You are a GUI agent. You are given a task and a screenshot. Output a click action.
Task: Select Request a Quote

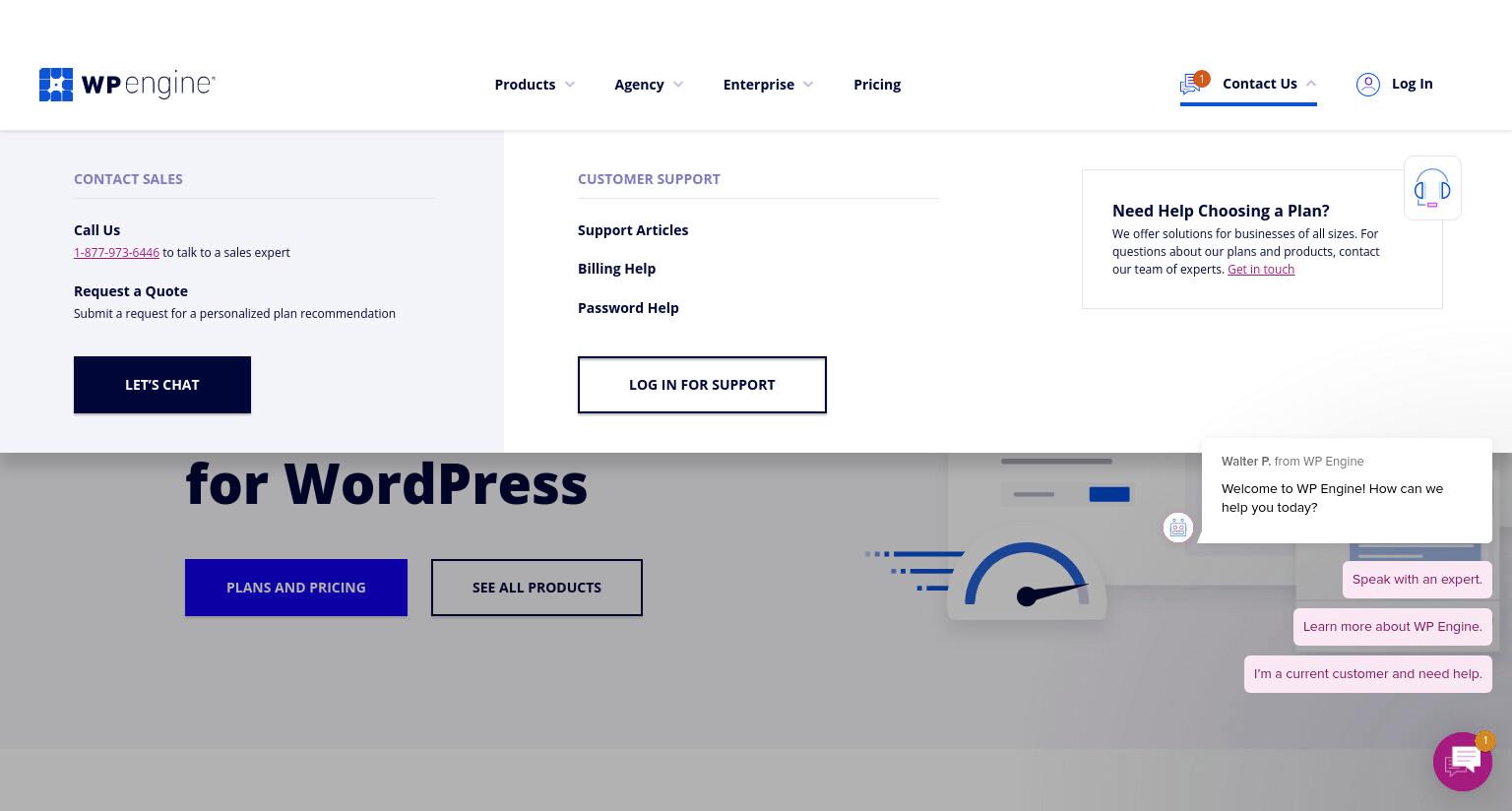[131, 291]
